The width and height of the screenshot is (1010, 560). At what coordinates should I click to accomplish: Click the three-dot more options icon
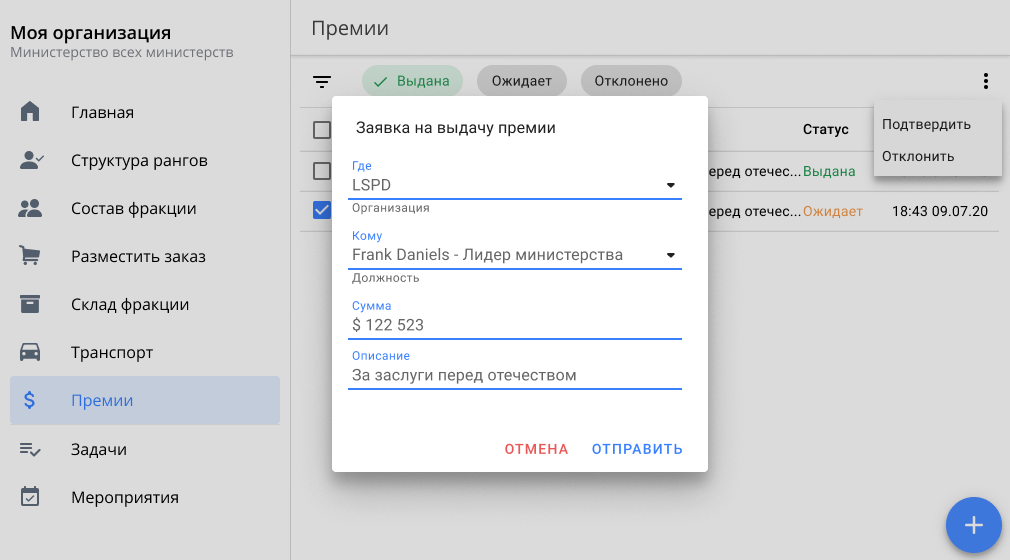click(985, 82)
